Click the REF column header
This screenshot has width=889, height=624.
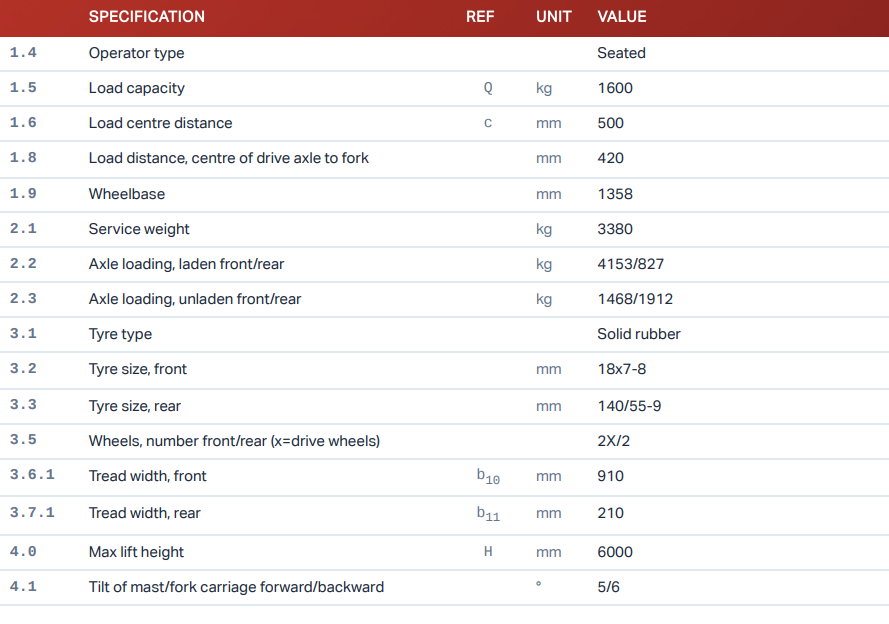click(480, 17)
